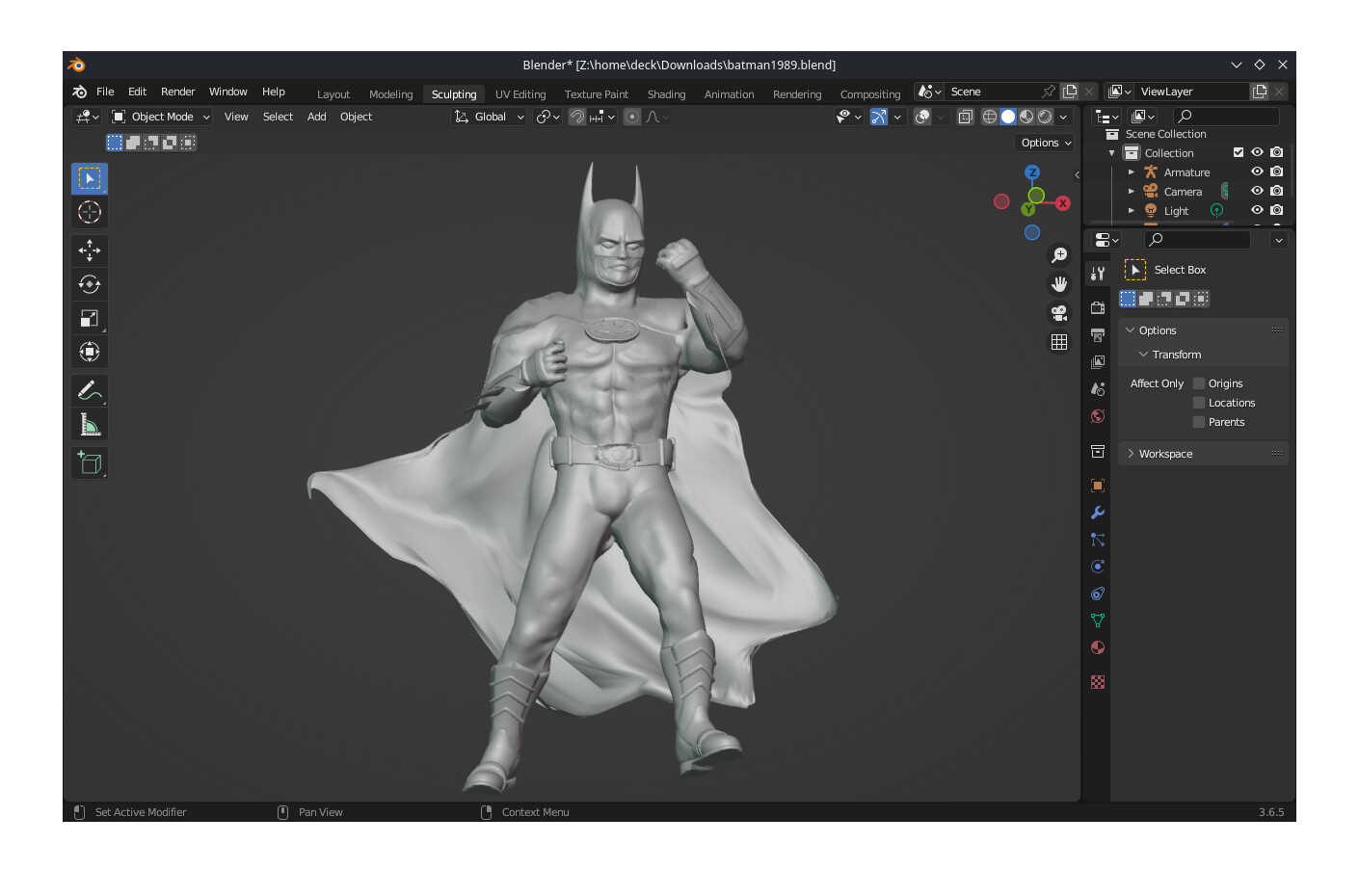Viewport: 1359px width, 896px height.
Task: Open the Output properties tab
Action: pyautogui.click(x=1097, y=335)
